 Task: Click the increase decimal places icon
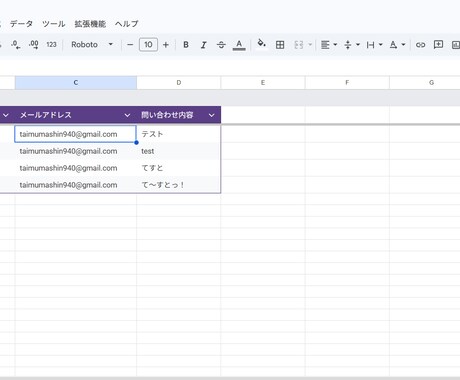(x=34, y=44)
